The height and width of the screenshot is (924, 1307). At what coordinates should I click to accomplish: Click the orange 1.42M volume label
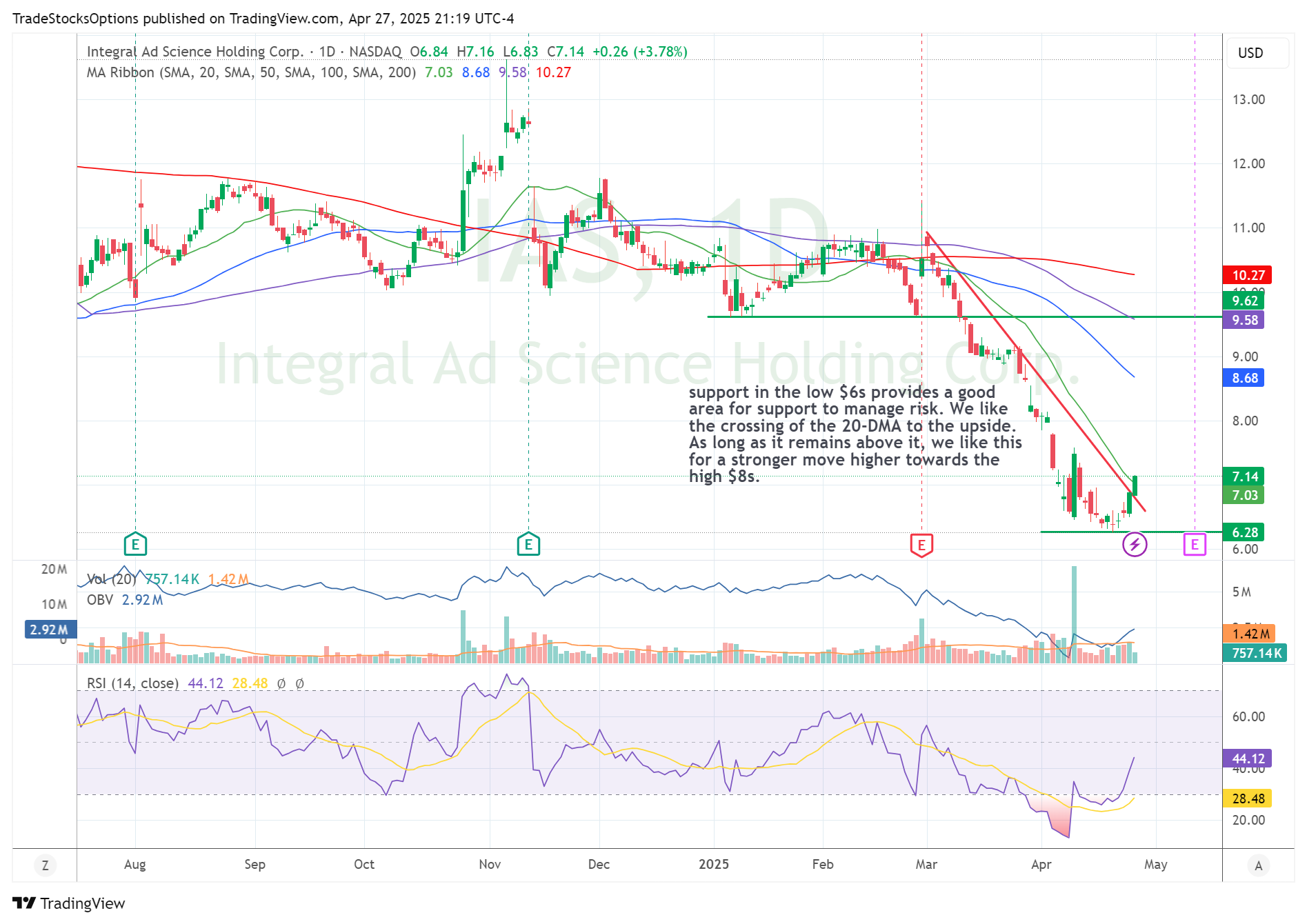coord(1250,634)
